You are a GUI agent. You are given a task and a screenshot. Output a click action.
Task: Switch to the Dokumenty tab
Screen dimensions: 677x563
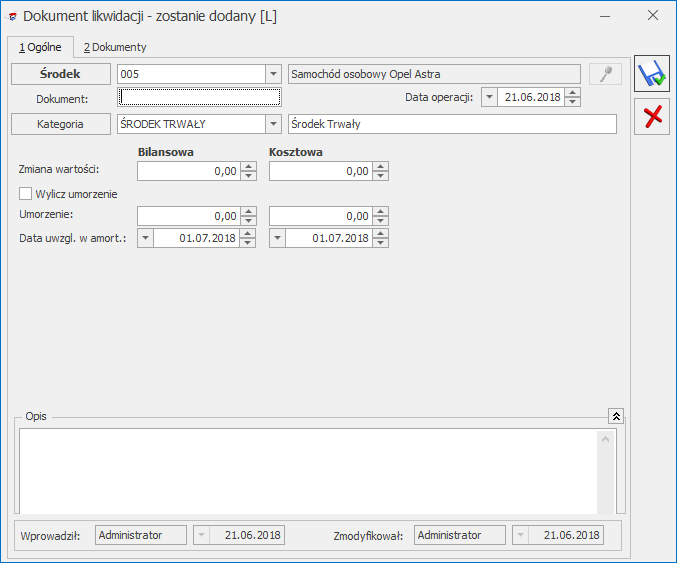click(114, 47)
